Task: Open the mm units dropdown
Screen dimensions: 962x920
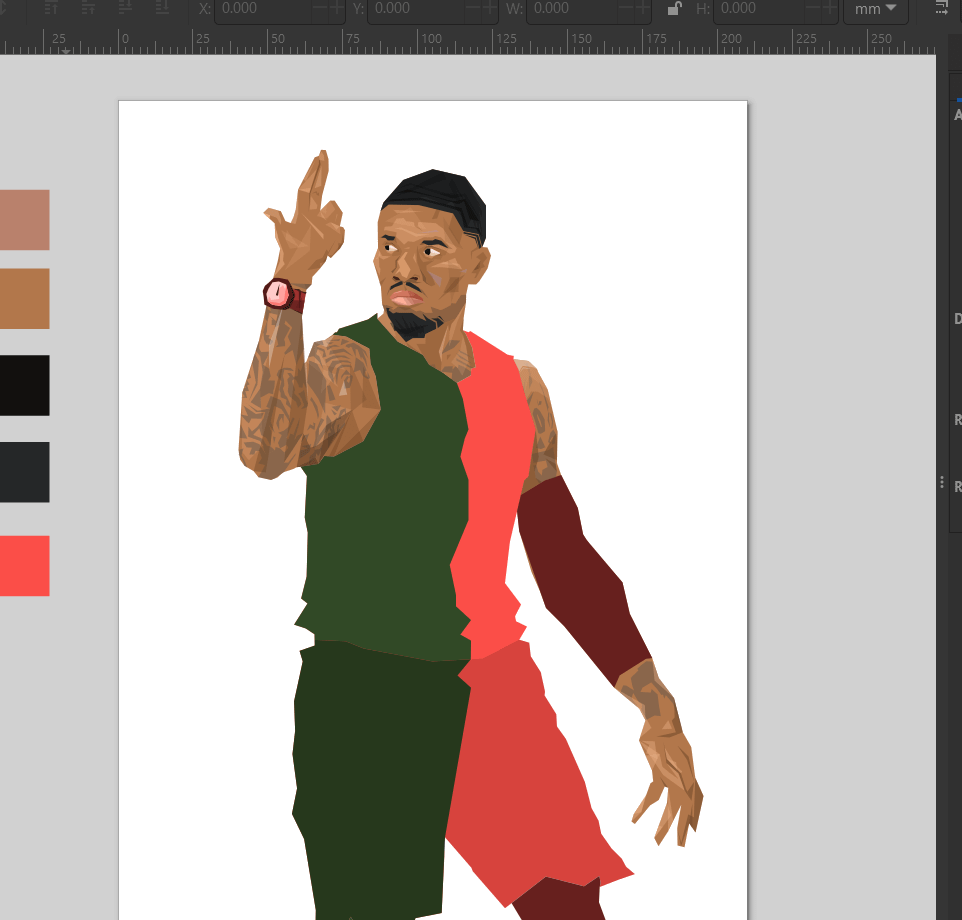Action: click(x=876, y=9)
